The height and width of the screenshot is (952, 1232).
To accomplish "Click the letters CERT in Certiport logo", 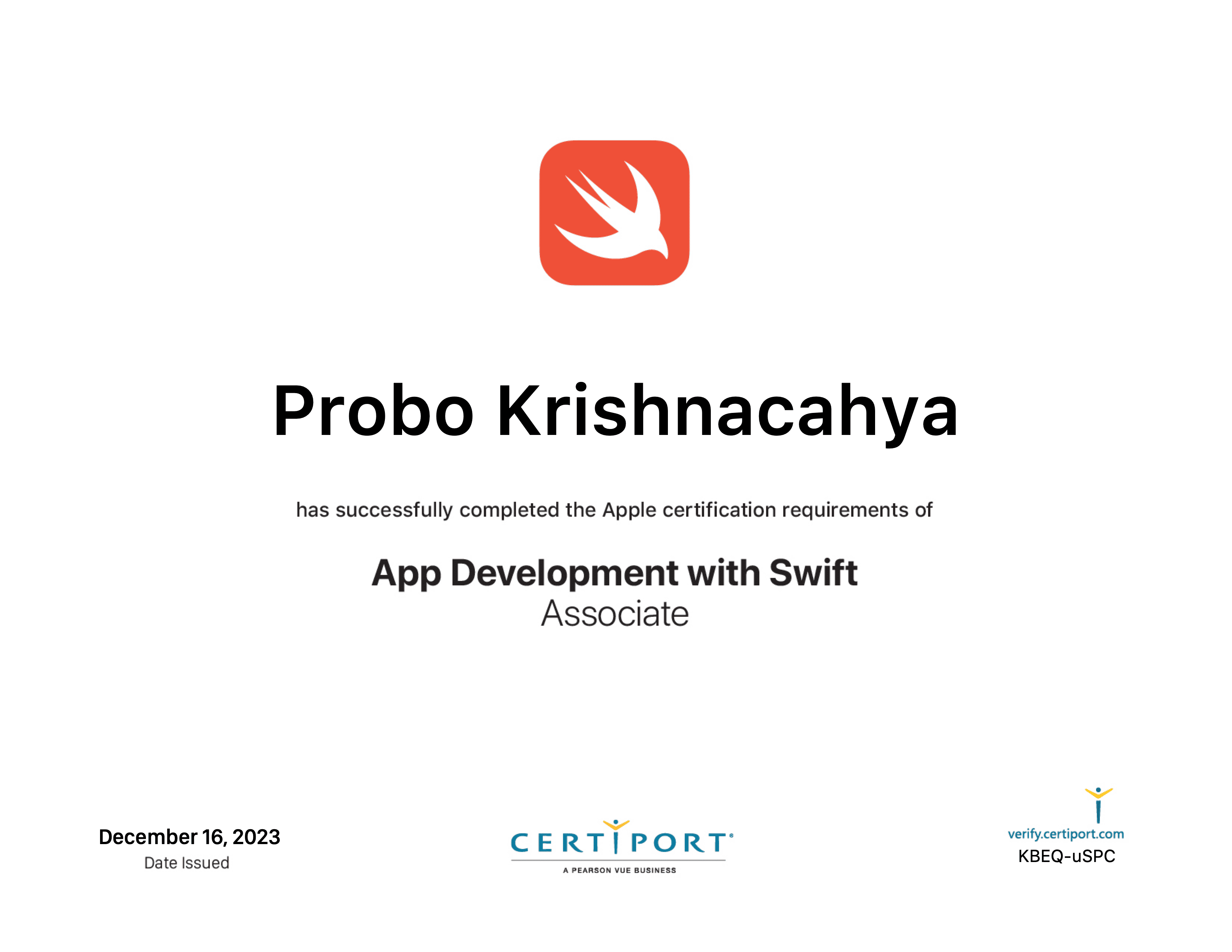I will point(557,843).
